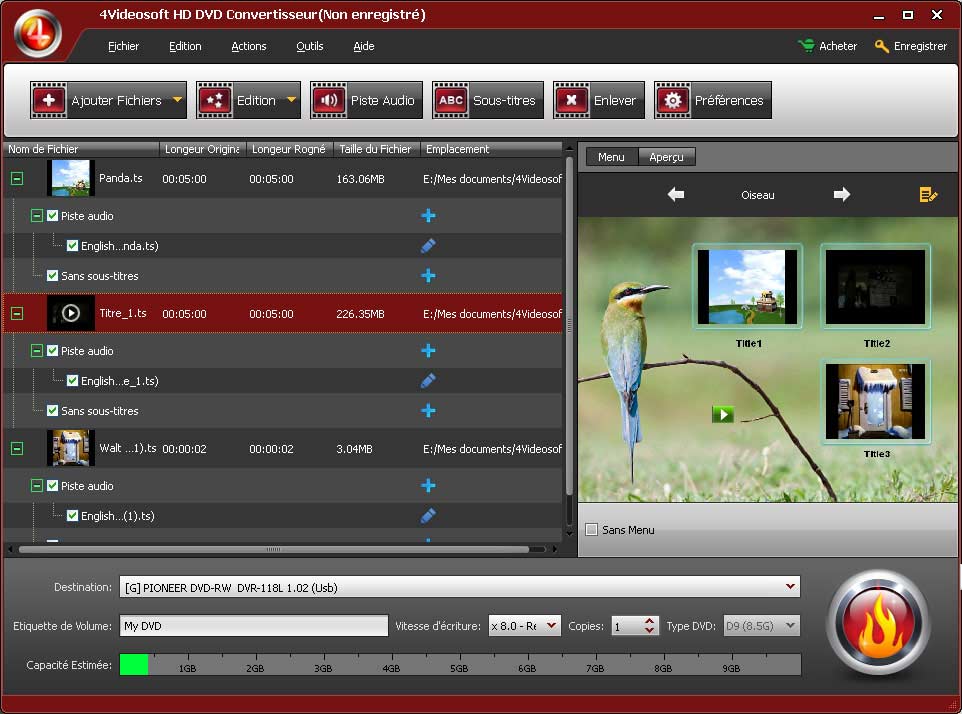Open the Vitesse d'écriture dropdown
Screen dimensions: 962x714
click(552, 626)
